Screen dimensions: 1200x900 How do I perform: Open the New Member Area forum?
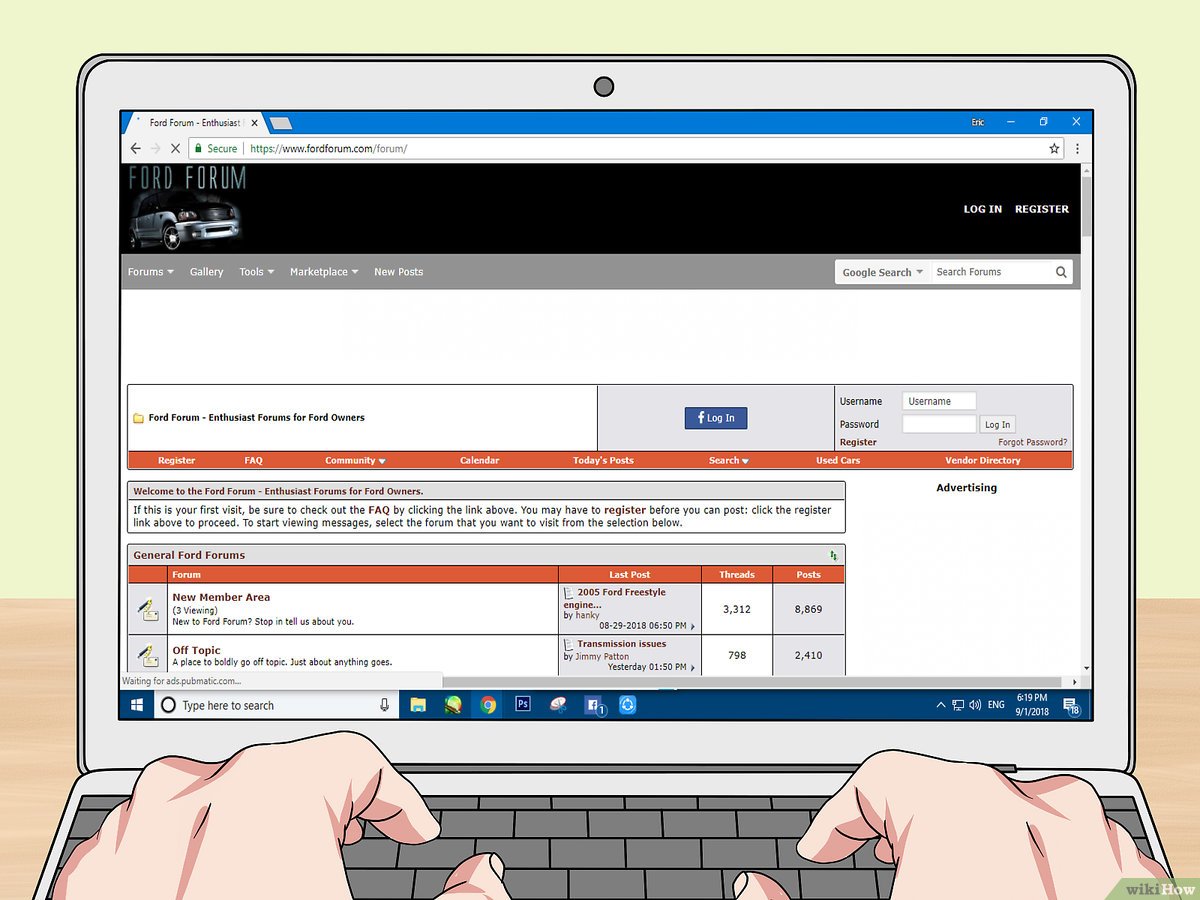(x=221, y=597)
